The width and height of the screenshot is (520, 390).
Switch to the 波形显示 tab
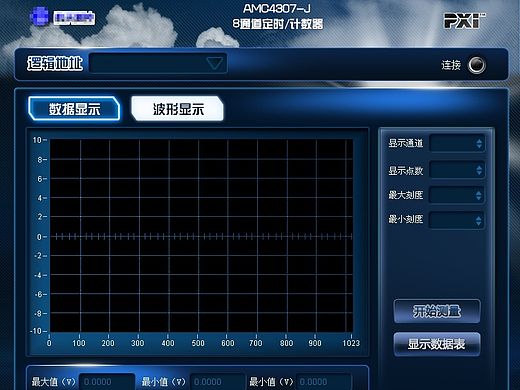point(178,109)
